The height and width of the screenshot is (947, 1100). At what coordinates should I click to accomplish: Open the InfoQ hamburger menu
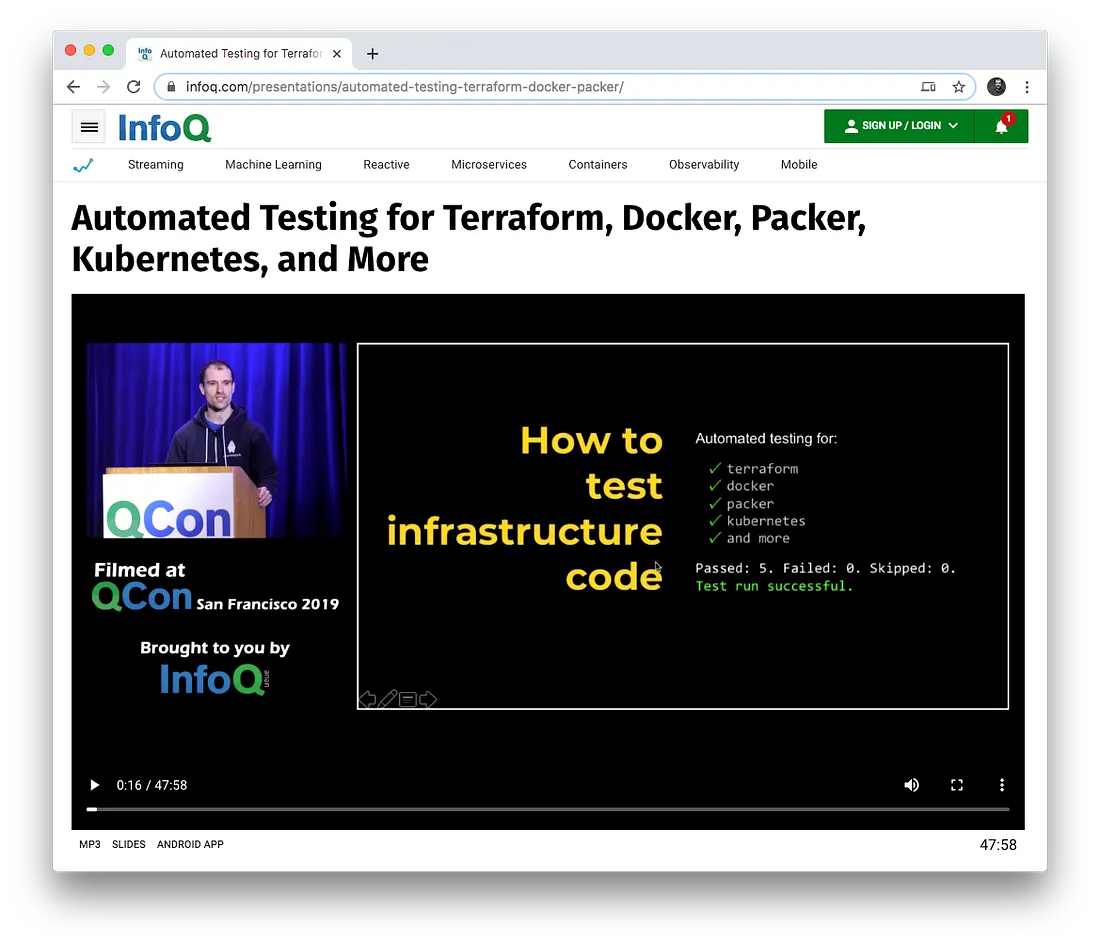(89, 127)
